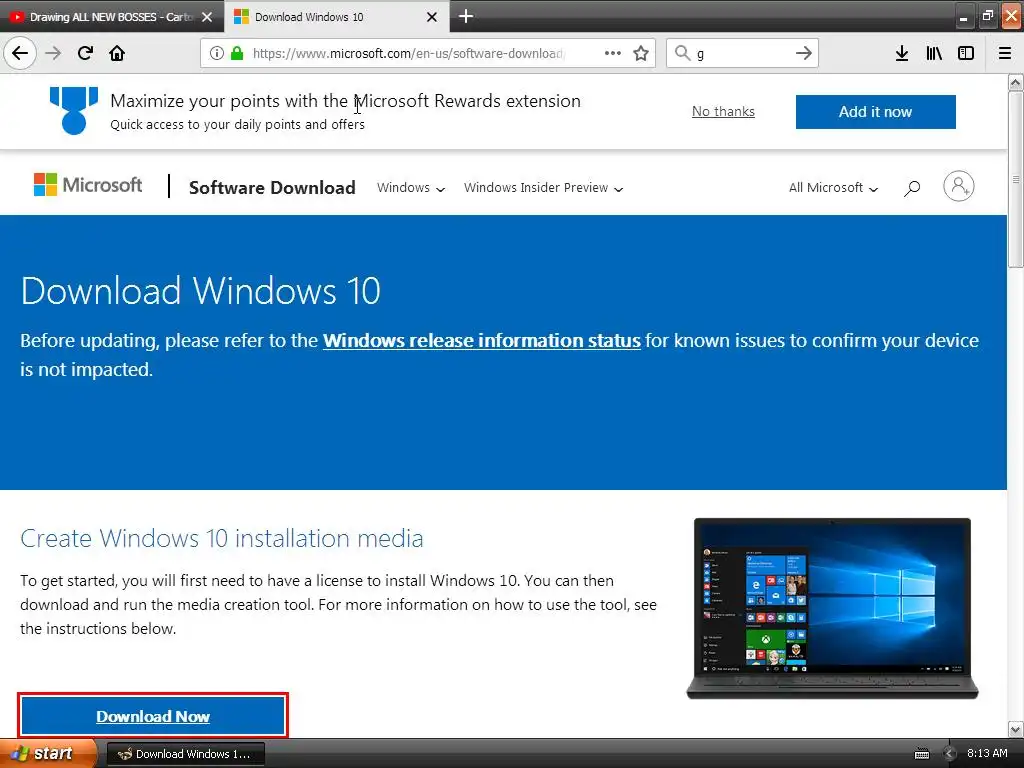Open the Windows start button
Image resolution: width=1024 pixels, height=768 pixels.
47,753
